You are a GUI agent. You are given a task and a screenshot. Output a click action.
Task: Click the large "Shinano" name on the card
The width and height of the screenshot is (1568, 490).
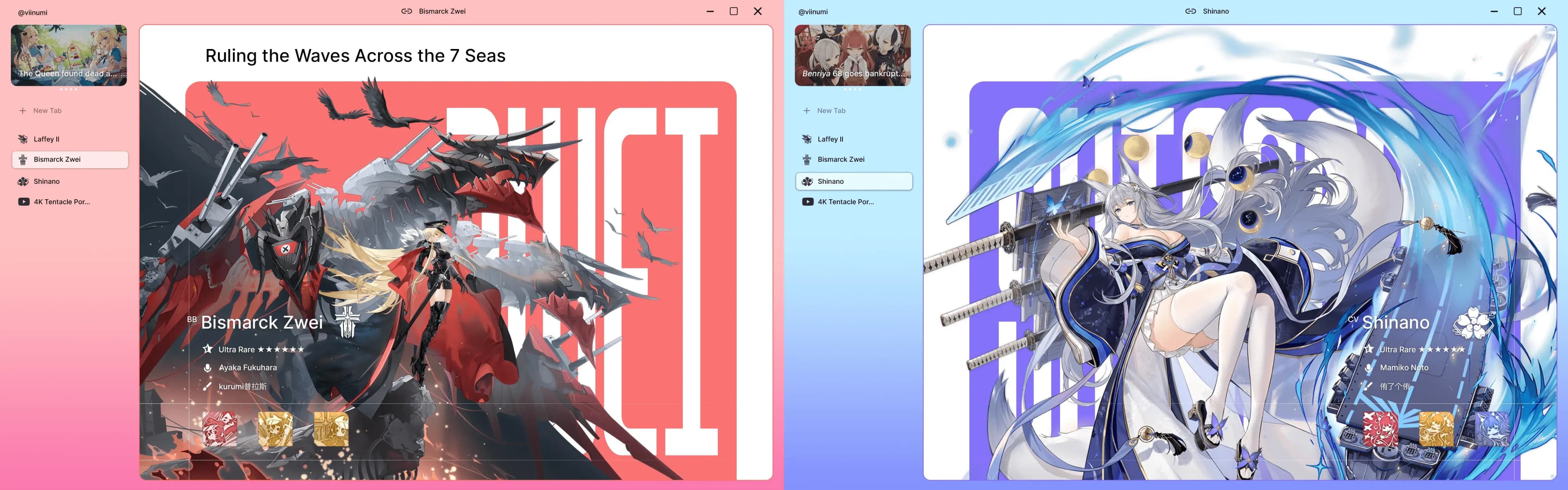pyautogui.click(x=1396, y=322)
